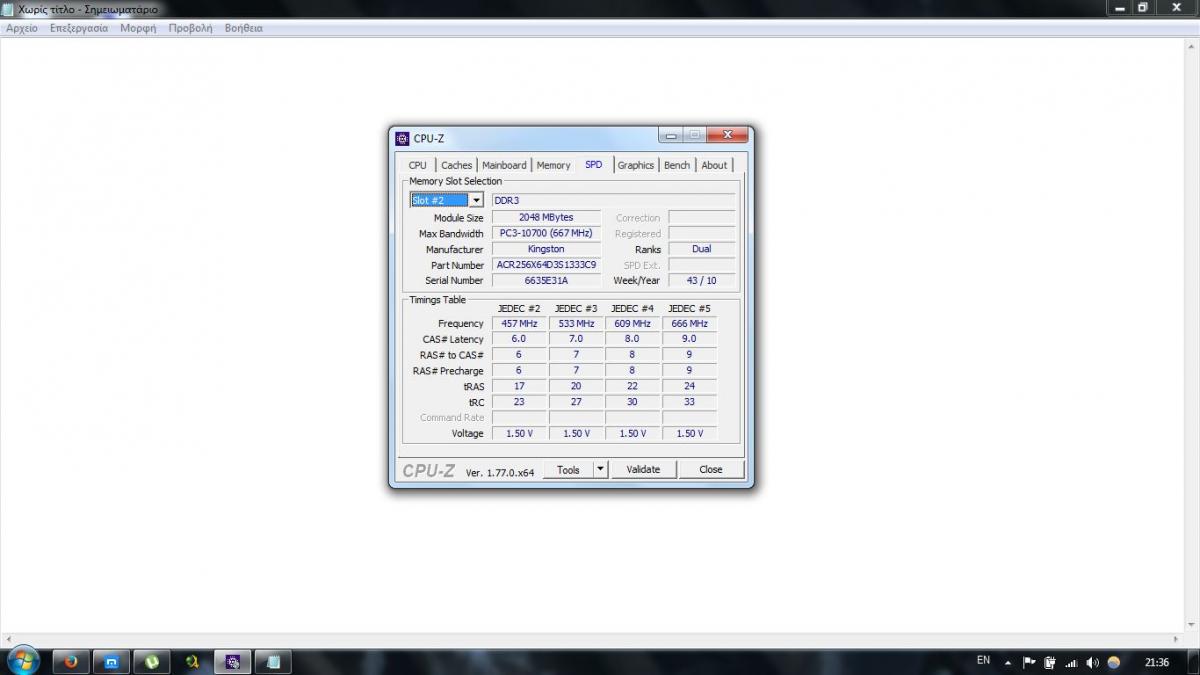Open the 21:36 taskbar clock
This screenshot has height=675, width=1200.
coord(1157,662)
